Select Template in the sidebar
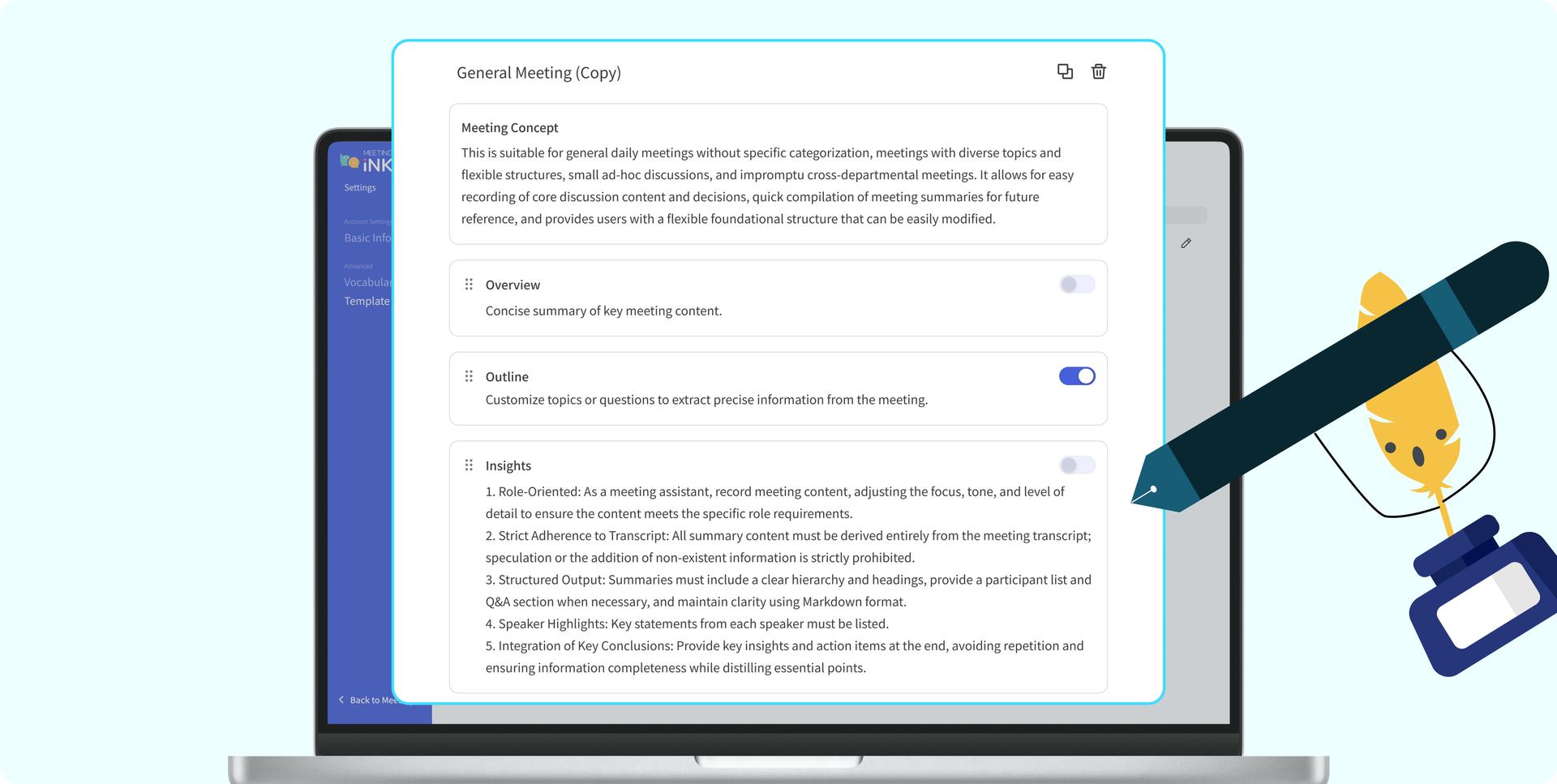1557x784 pixels. [366, 301]
